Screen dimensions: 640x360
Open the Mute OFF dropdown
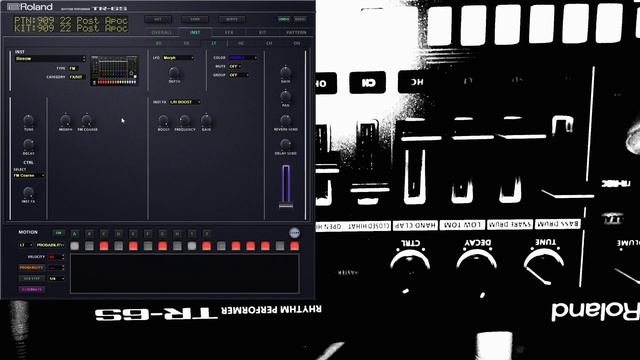click(235, 66)
